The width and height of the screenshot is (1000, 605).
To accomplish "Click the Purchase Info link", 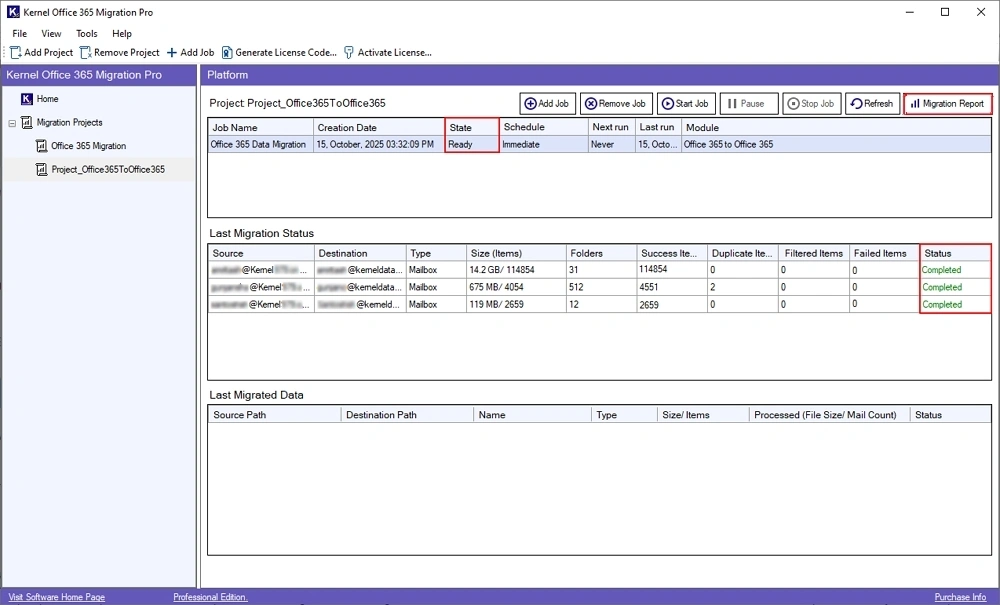I will pyautogui.click(x=960, y=597).
